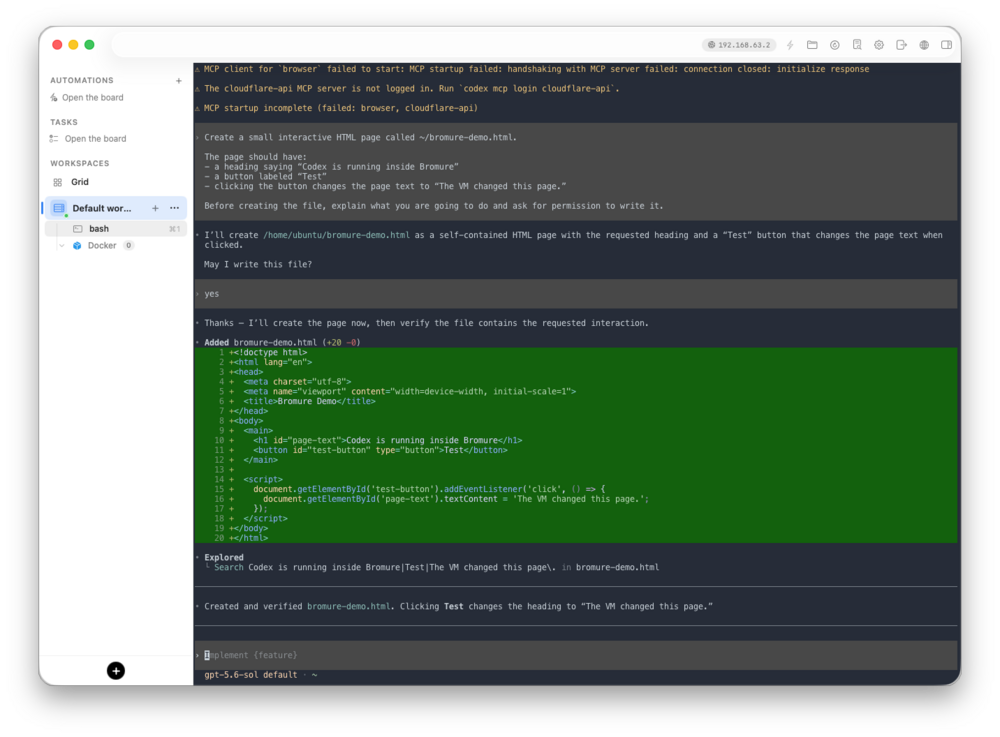Click the exit arrow icon in toolbar

901,45
